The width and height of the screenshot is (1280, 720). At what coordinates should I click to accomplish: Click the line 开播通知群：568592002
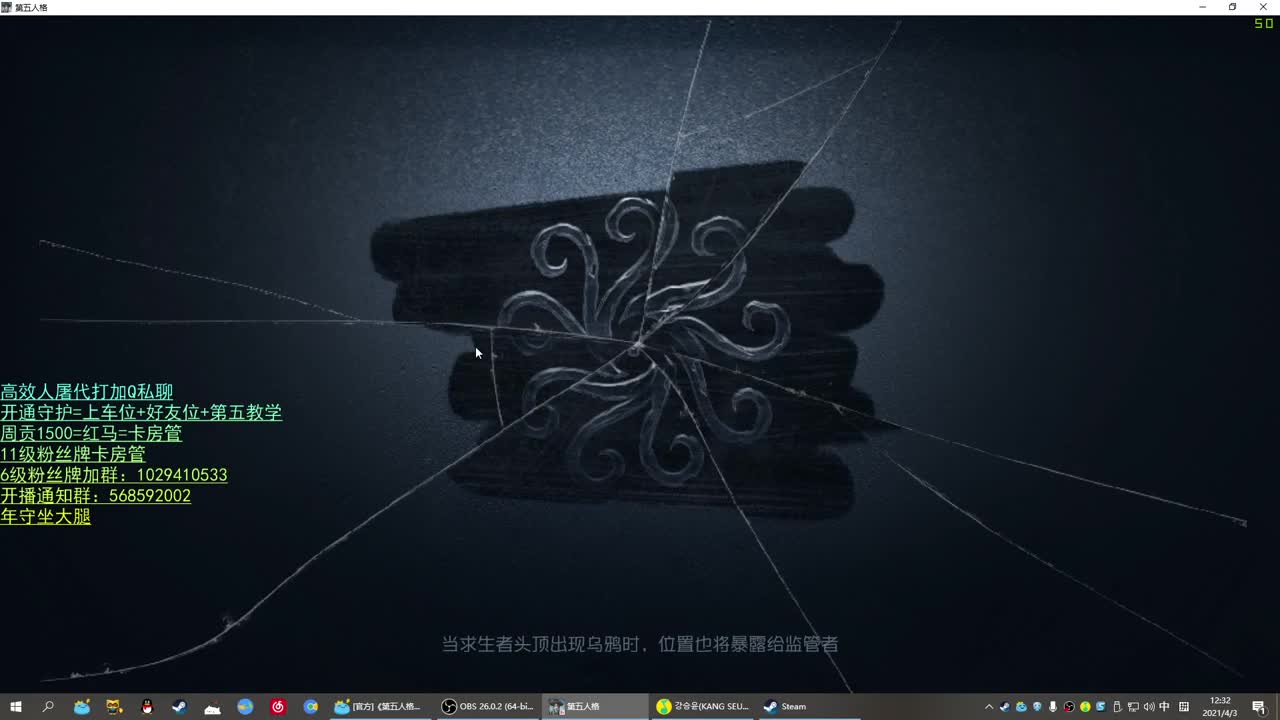pyautogui.click(x=96, y=496)
